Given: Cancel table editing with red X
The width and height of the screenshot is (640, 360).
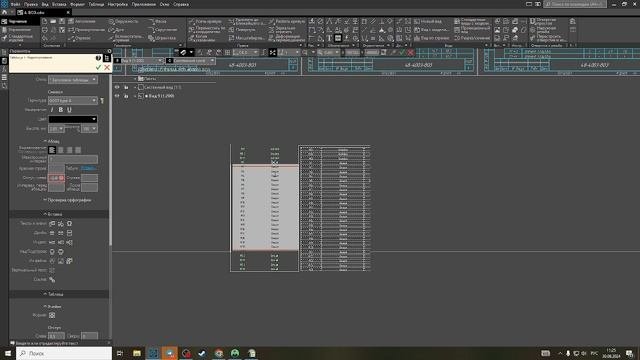Looking at the screenshot, I should point(107,67).
